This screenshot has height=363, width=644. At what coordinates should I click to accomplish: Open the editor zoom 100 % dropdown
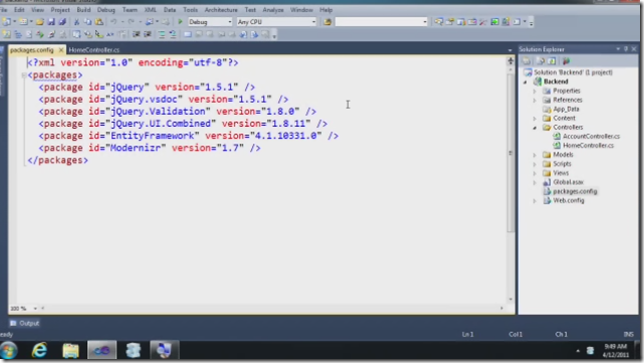pyautogui.click(x=35, y=308)
